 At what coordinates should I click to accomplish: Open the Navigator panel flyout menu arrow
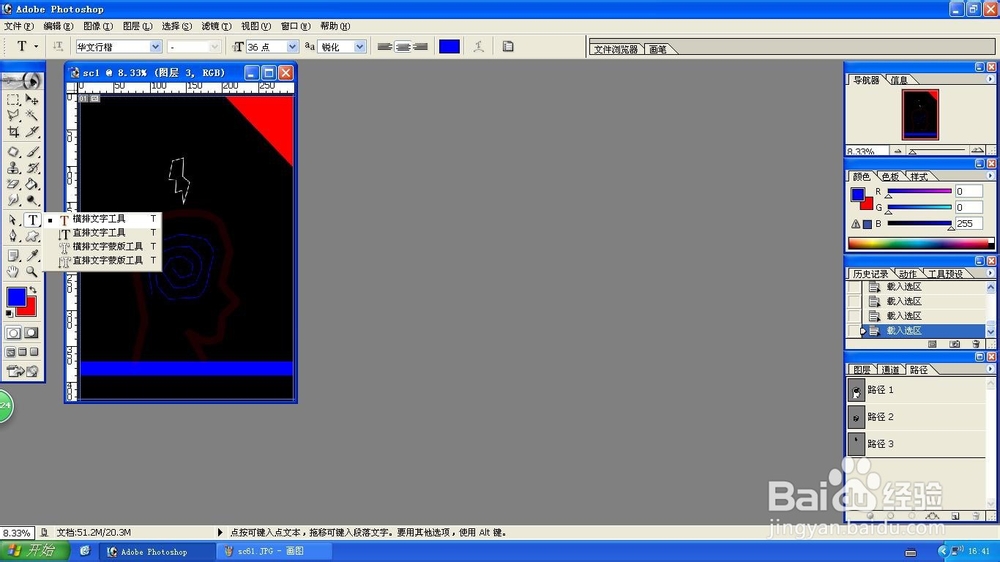[990, 79]
